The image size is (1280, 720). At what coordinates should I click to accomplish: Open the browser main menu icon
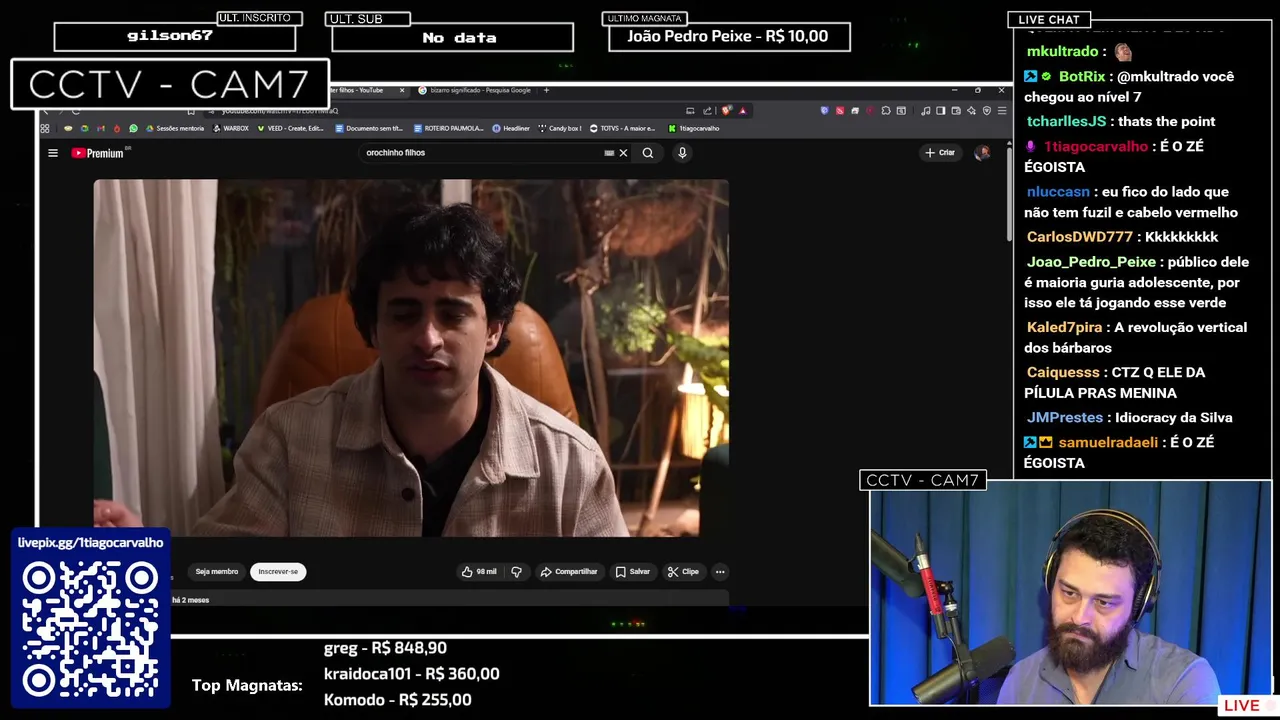(1002, 110)
